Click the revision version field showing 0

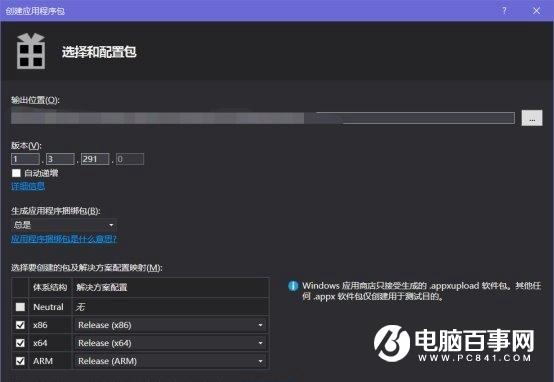point(130,159)
